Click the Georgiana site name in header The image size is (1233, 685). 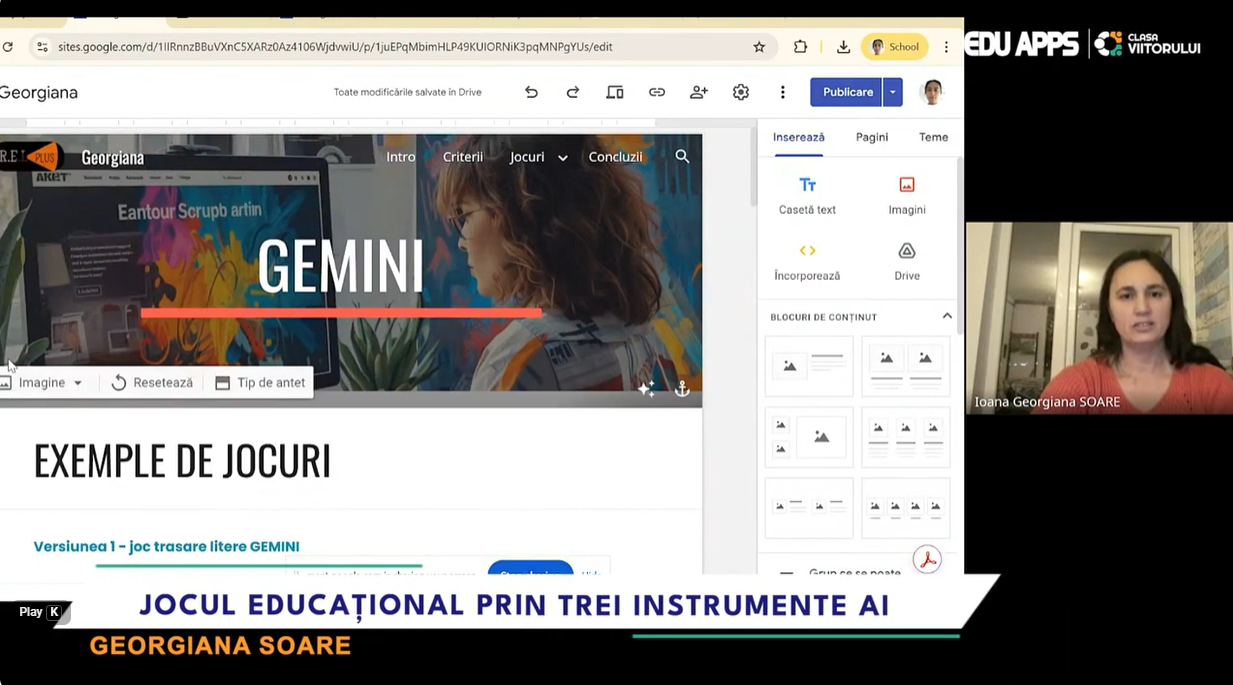(x=113, y=158)
